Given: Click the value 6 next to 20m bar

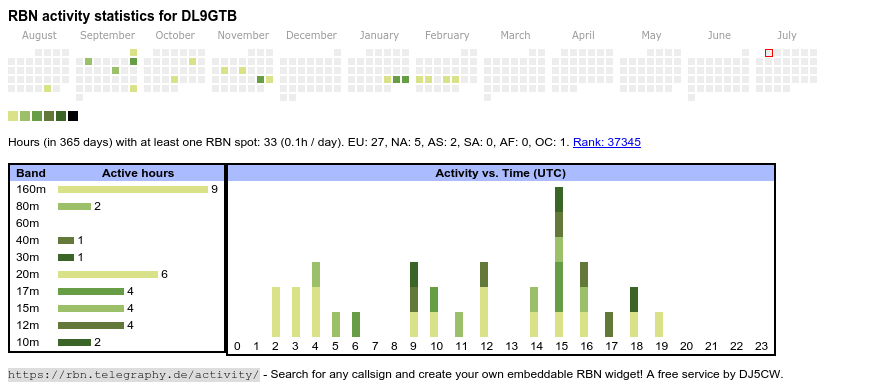Looking at the screenshot, I should coord(164,274).
